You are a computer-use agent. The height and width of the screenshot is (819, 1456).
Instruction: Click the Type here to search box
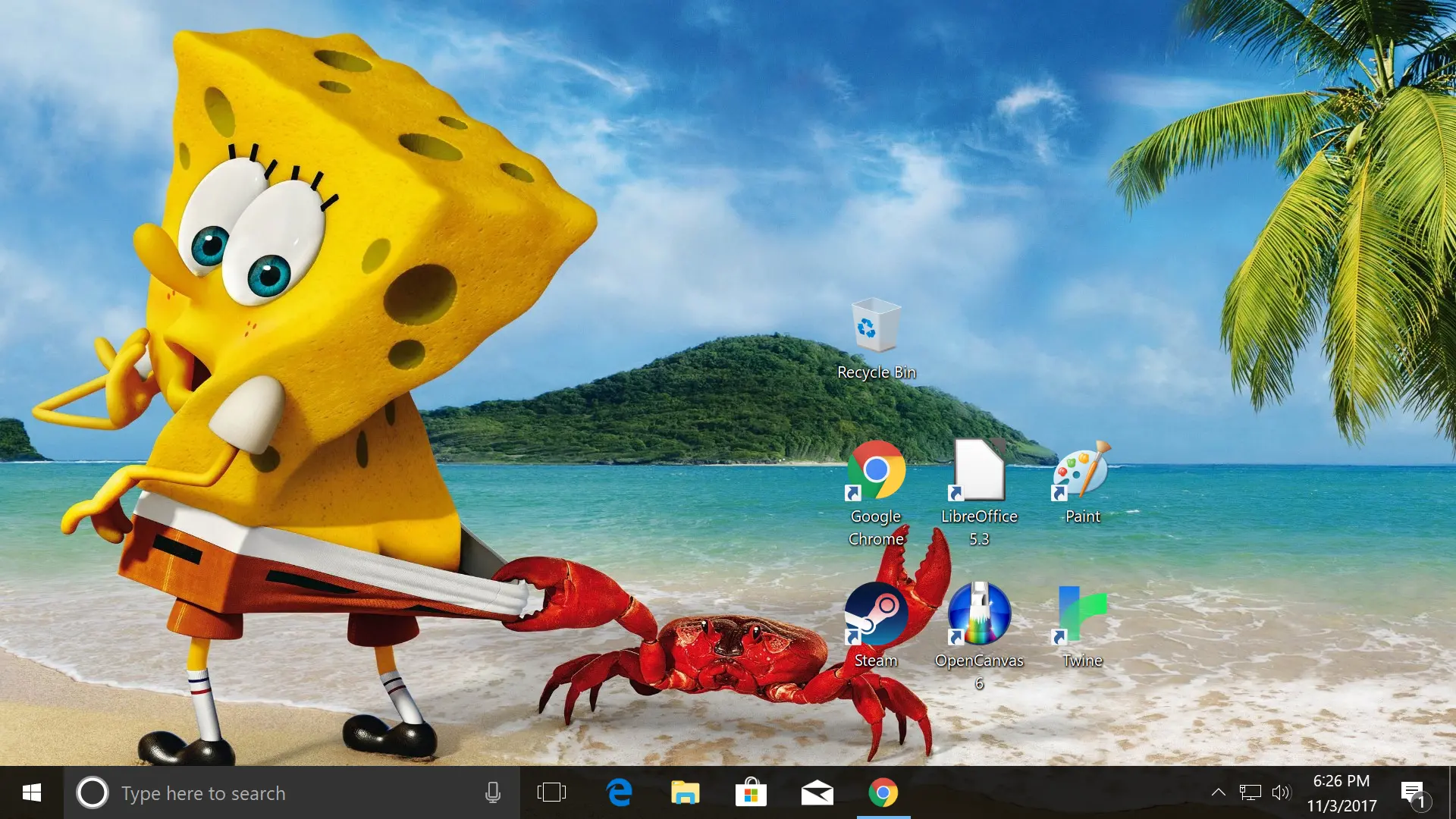292,793
